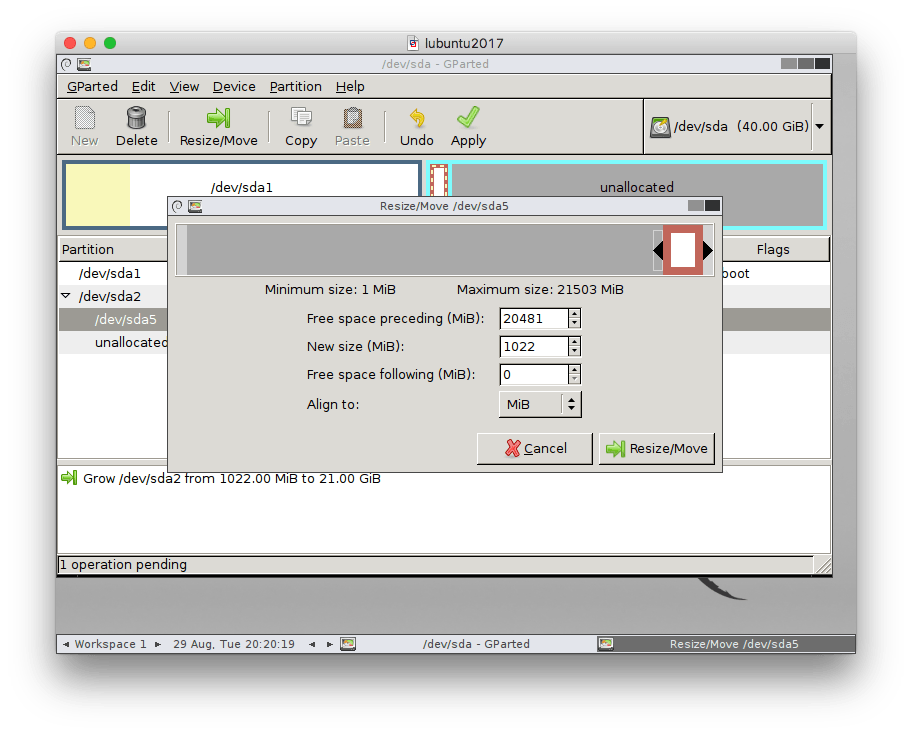Click the Resize/Move toolbar icon
Screen dimensions: 912x734
(219, 118)
